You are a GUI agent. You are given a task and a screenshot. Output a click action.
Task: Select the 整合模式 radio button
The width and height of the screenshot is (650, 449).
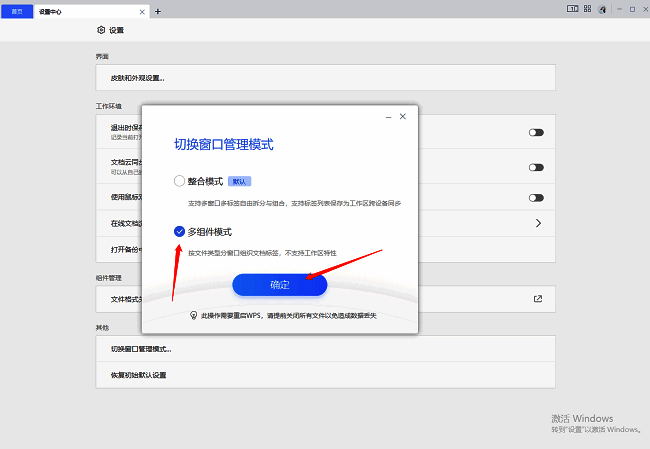click(x=179, y=181)
